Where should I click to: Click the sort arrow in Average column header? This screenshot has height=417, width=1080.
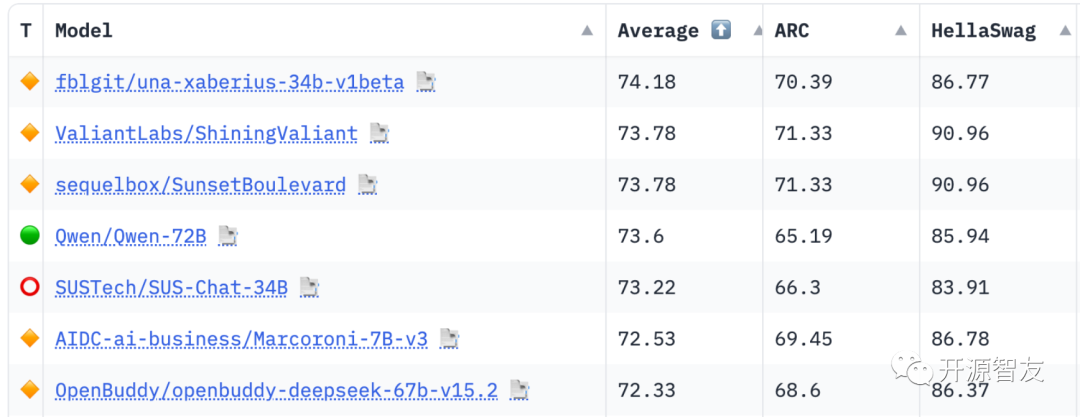746,31
